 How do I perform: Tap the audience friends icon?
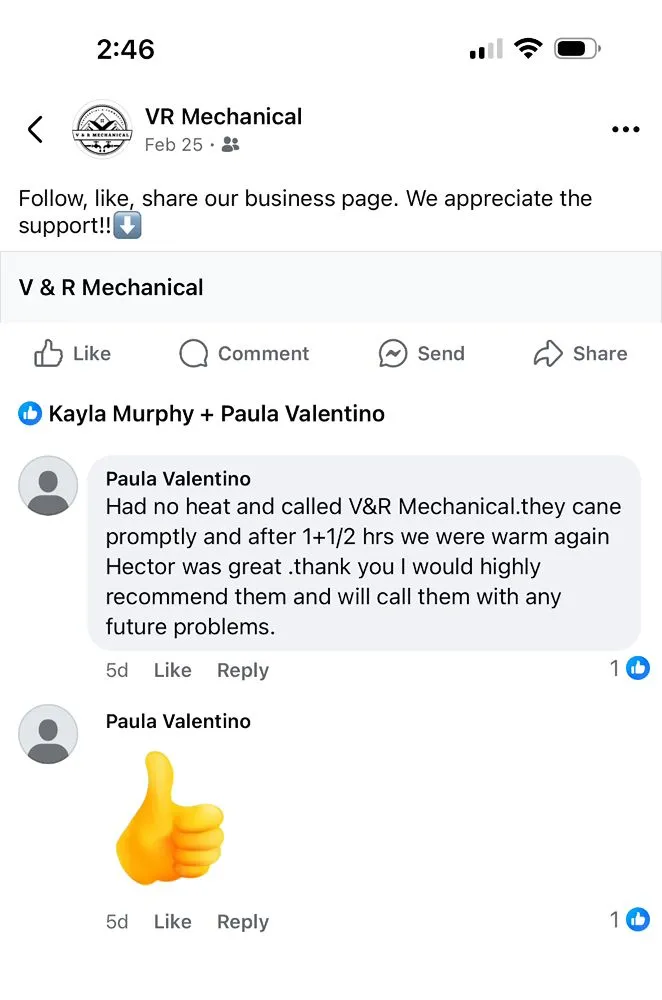pos(230,145)
